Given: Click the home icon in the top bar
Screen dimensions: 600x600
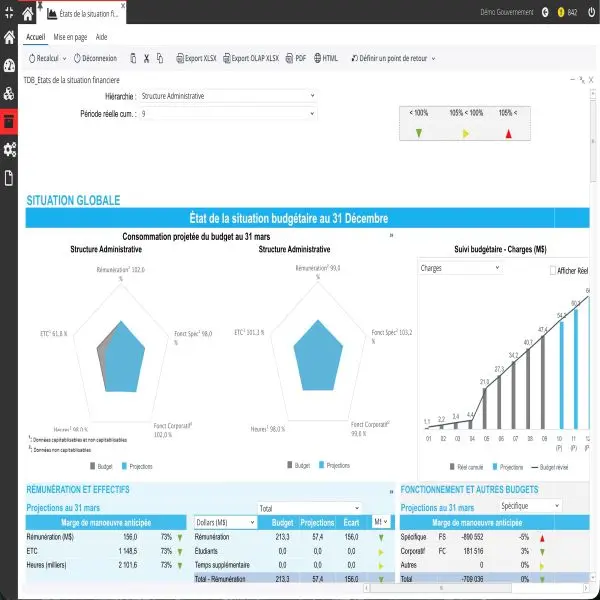Looking at the screenshot, I should point(27,14).
